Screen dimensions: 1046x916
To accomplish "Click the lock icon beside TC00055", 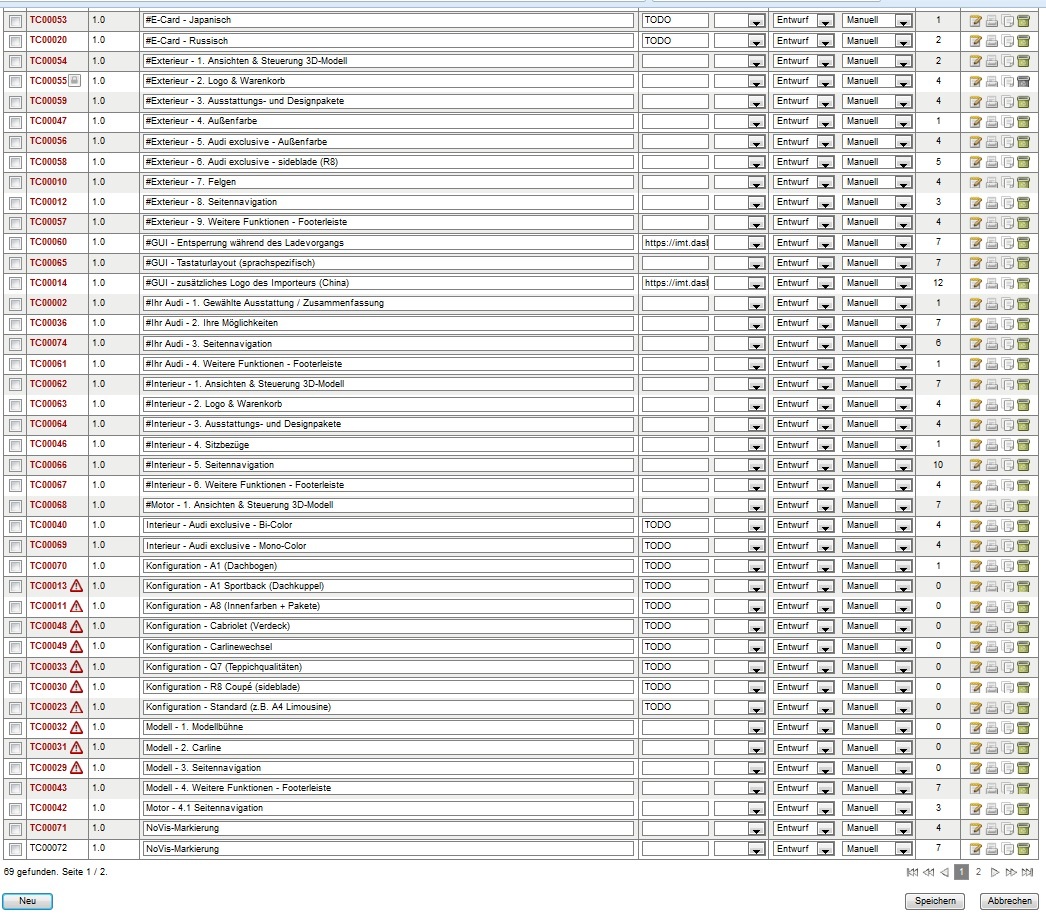I will point(74,81).
